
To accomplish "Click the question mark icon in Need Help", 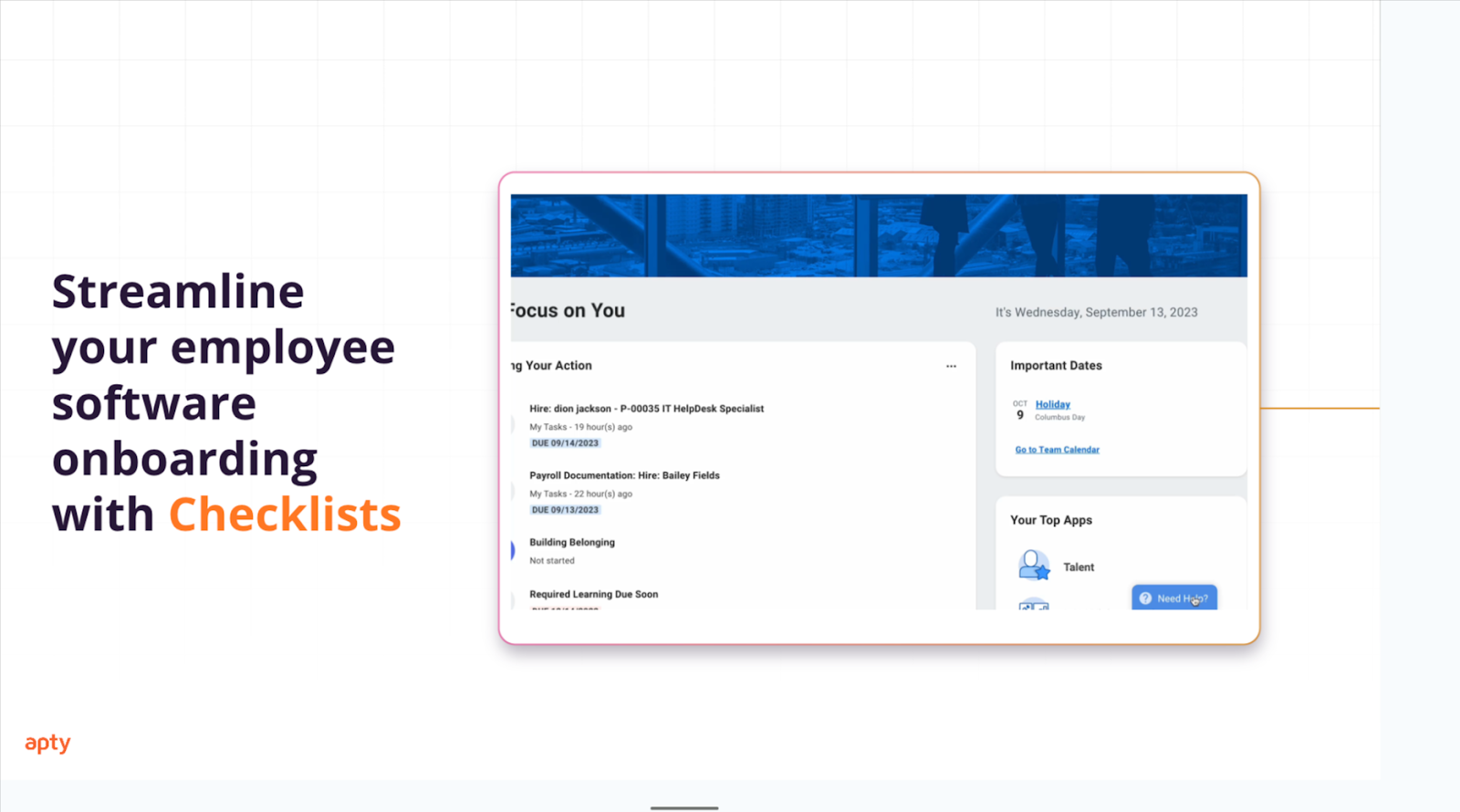I will coord(1145,599).
